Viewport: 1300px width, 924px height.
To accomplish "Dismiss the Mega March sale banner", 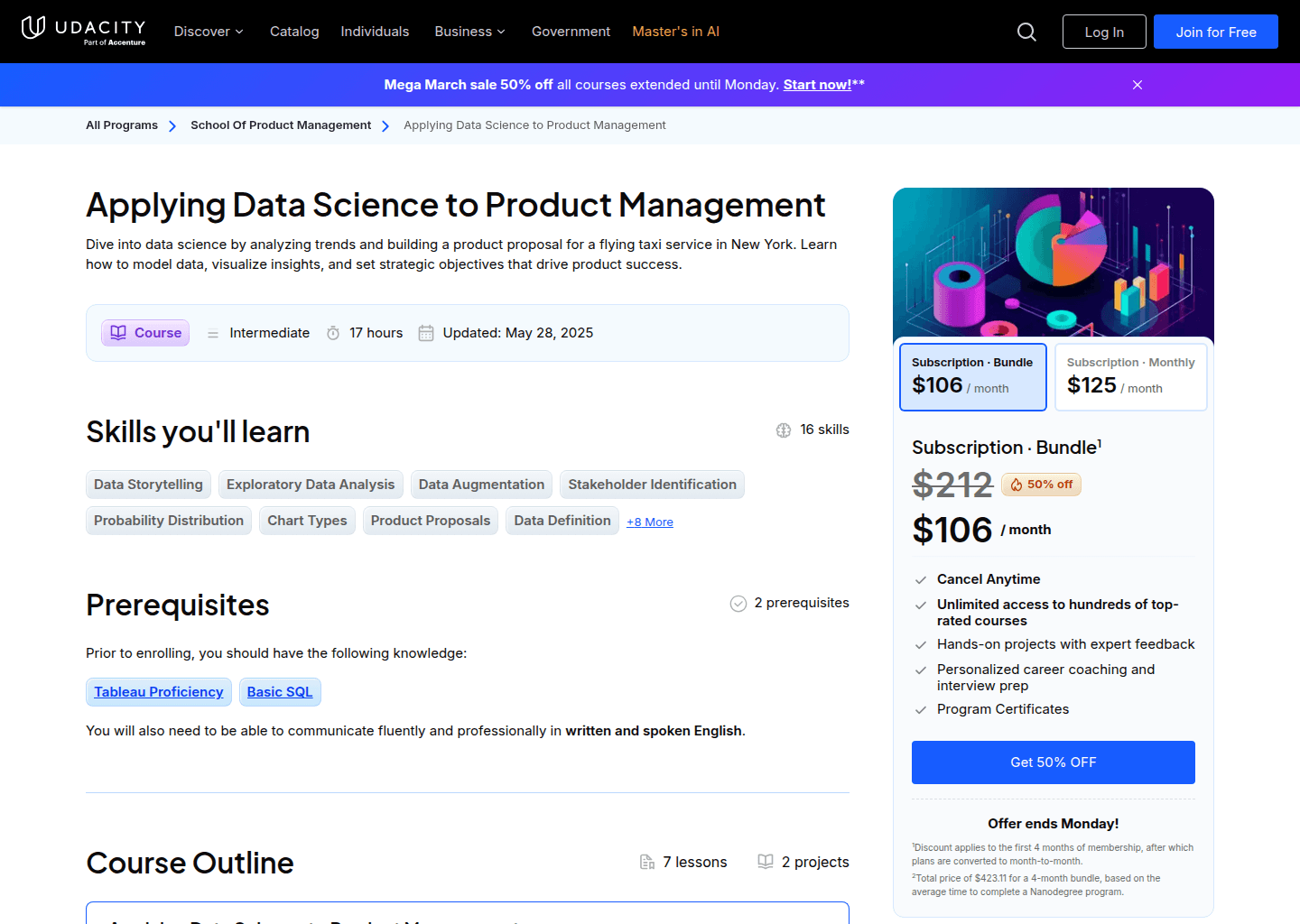I will click(x=1137, y=84).
